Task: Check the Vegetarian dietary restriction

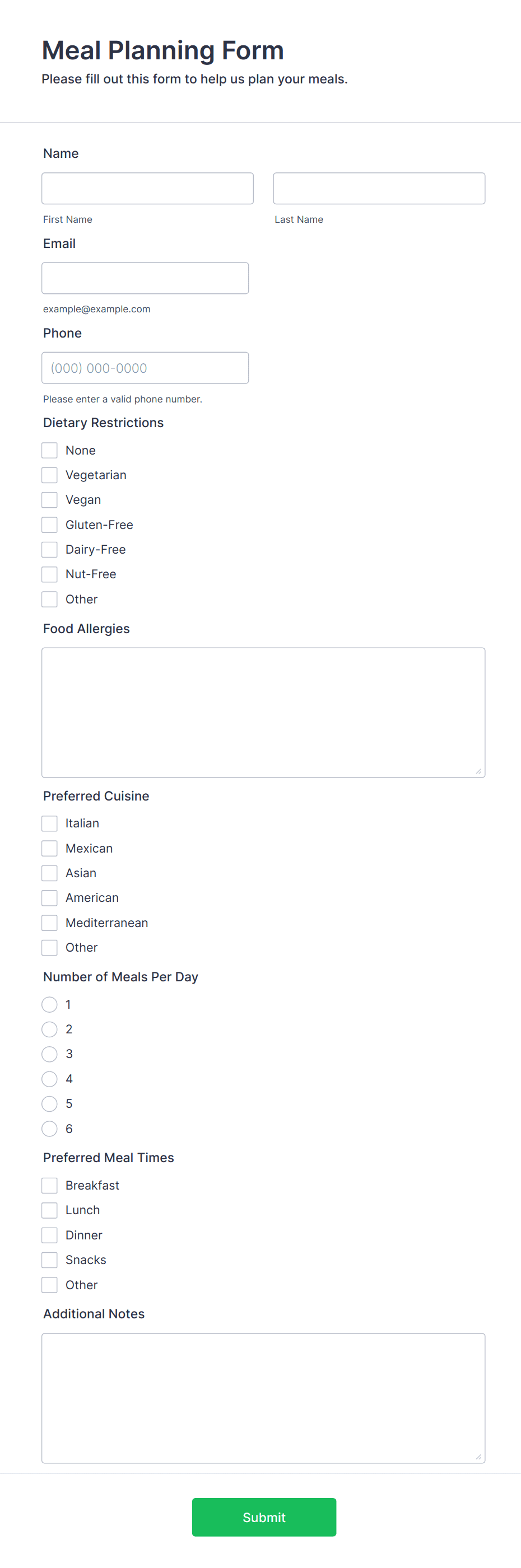Action: [49, 475]
